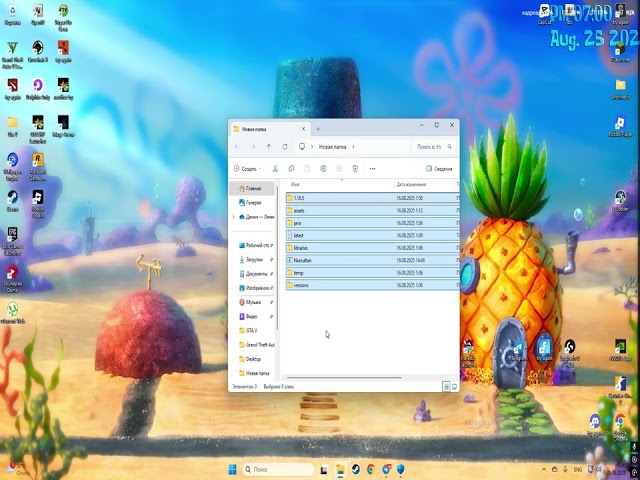Click the Rockstar Games desktop icon
Image resolution: width=640 pixels, height=480 pixels.
tap(38, 166)
